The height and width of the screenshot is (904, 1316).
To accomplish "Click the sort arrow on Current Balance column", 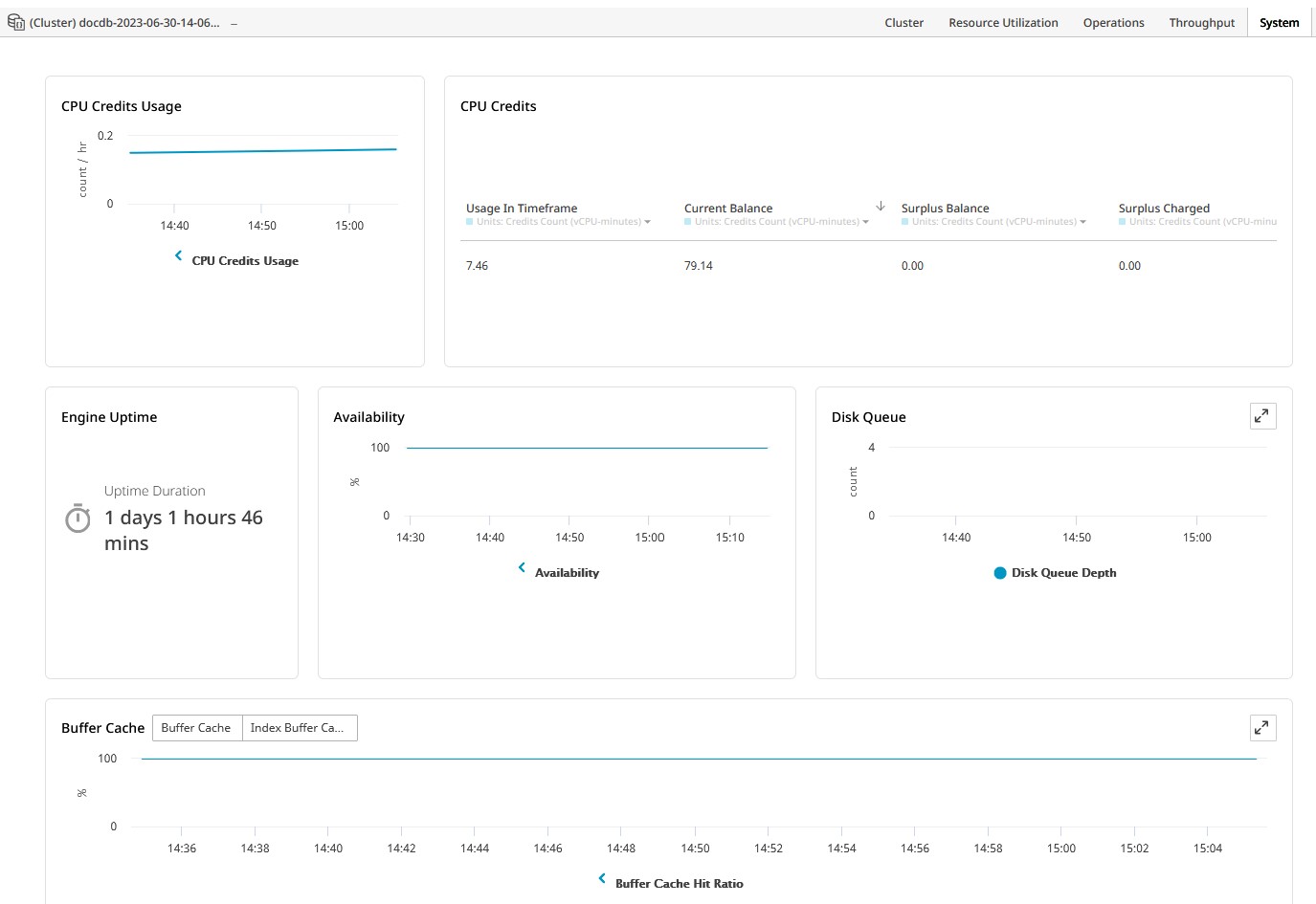I will [x=881, y=207].
